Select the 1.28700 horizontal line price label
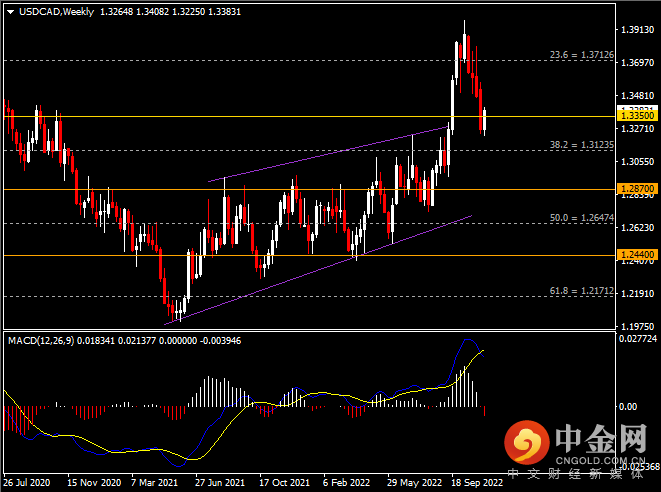661x492 pixels. pos(637,188)
